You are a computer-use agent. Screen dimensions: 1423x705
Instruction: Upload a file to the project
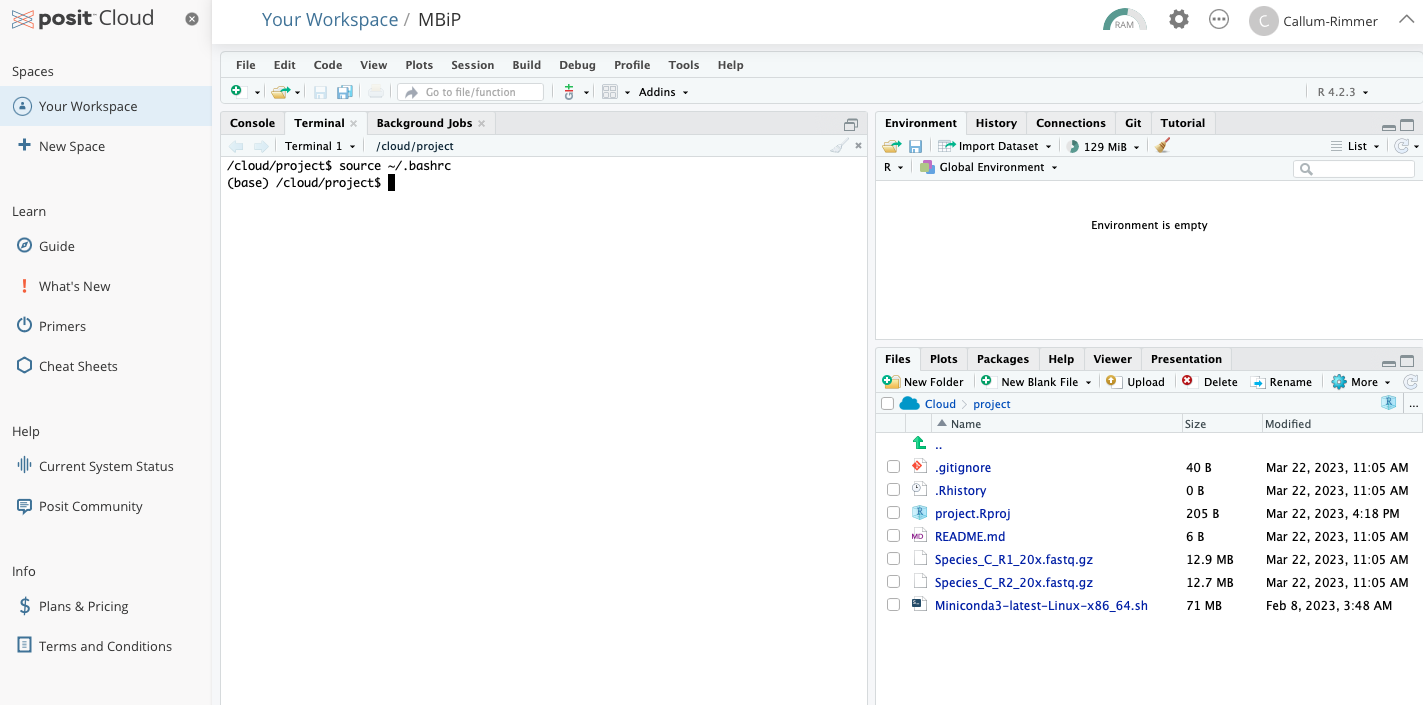1135,381
